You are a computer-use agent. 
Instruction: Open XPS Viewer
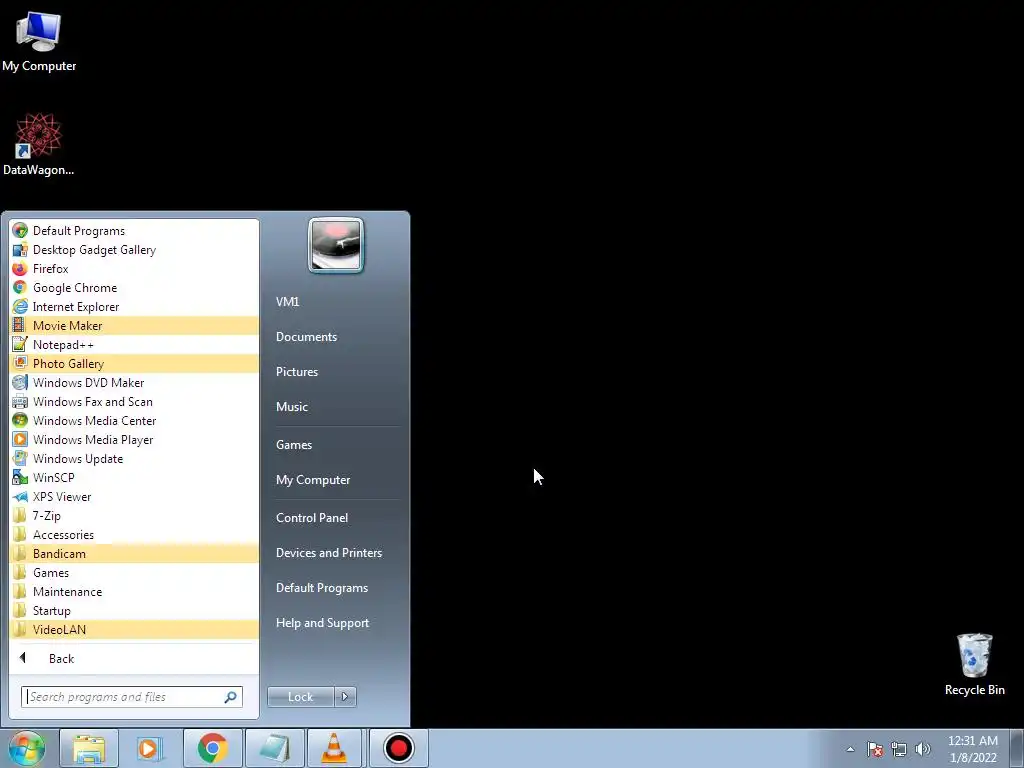point(135,496)
